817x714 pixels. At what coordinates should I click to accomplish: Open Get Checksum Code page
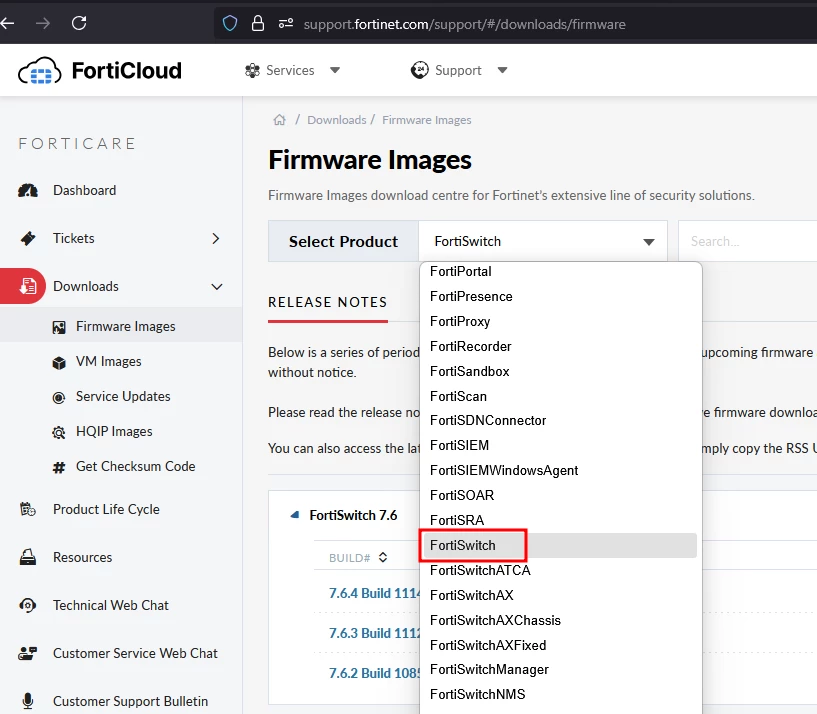(x=135, y=466)
